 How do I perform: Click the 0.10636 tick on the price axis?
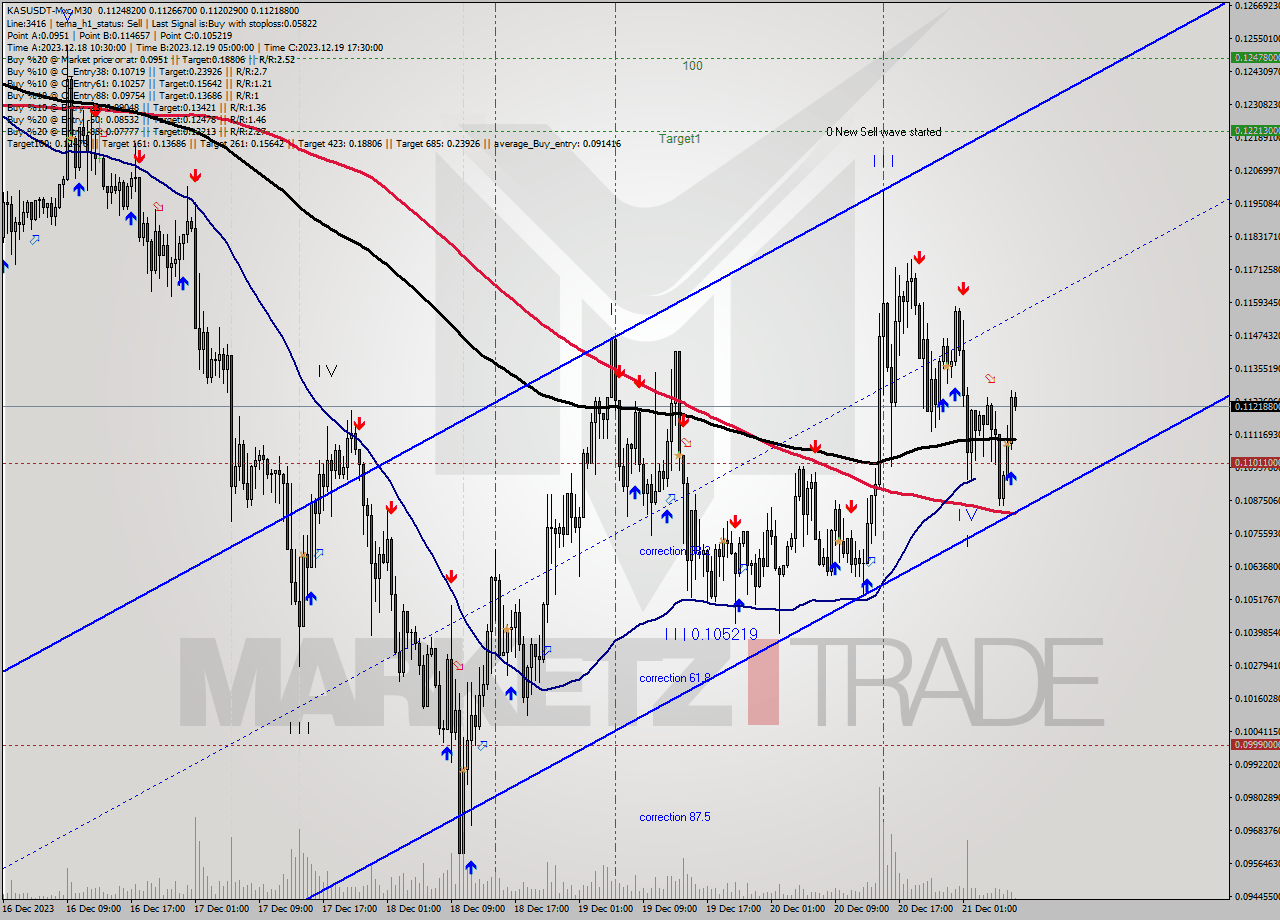1257,566
